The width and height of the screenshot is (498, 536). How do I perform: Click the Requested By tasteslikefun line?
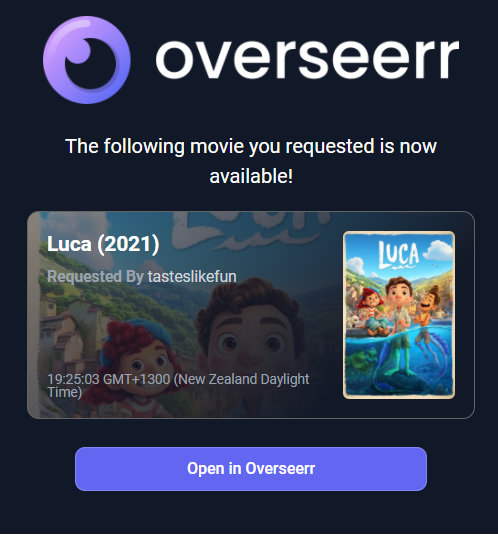pyautogui.click(x=142, y=277)
